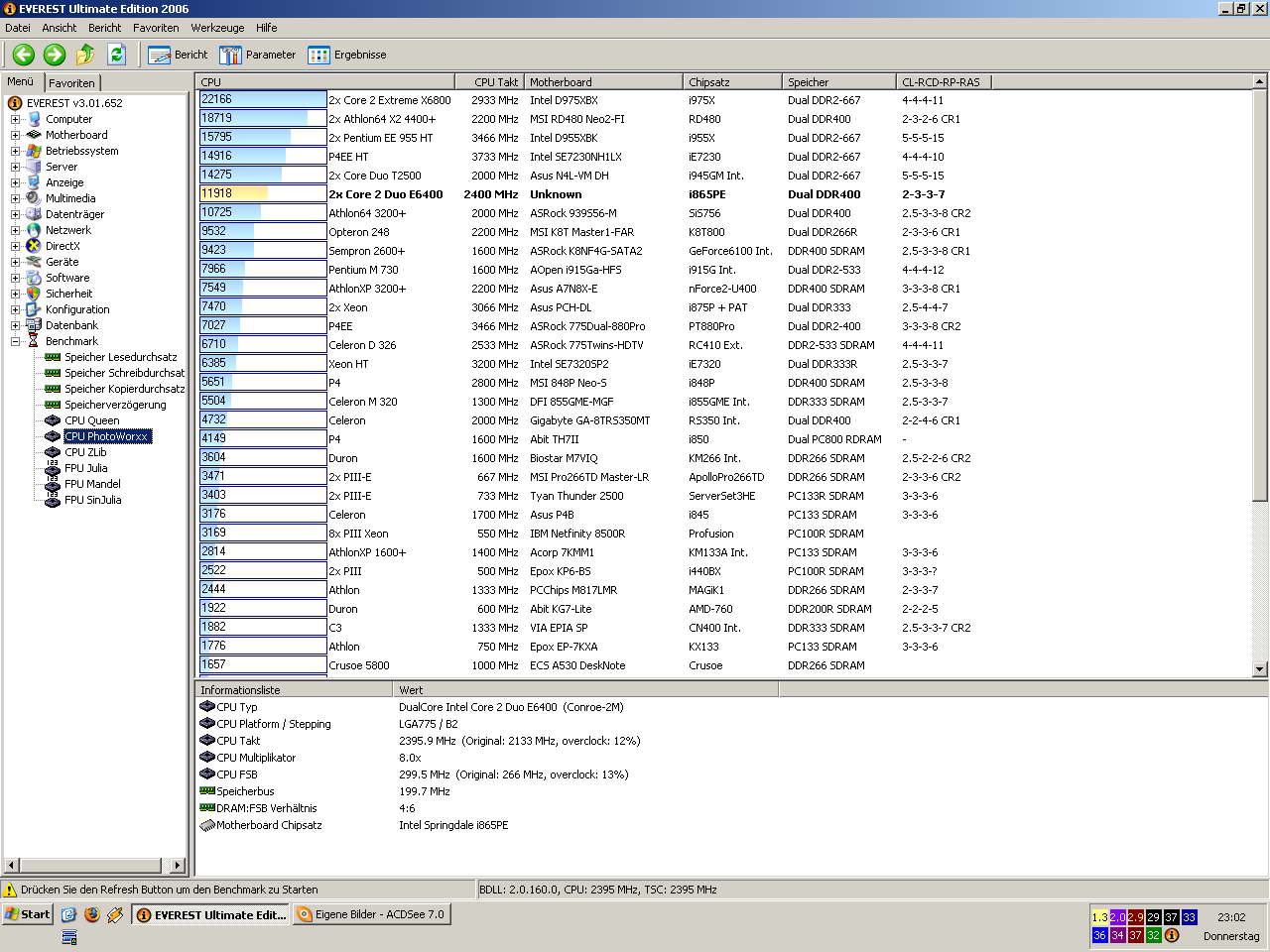Open the Hilfe menu
The width and height of the screenshot is (1270, 952).
point(267,28)
